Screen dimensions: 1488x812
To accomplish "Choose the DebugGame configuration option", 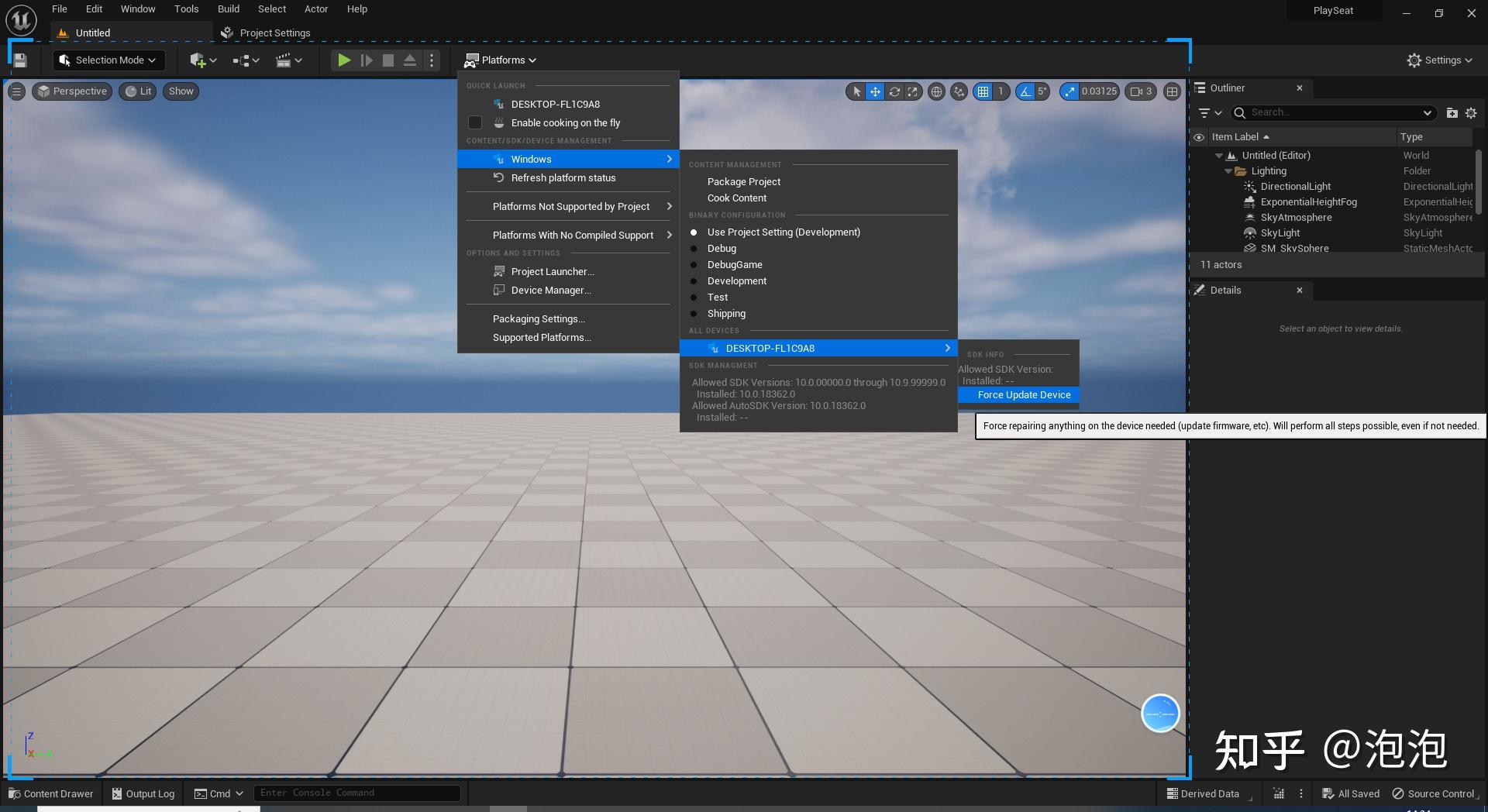I will (735, 265).
